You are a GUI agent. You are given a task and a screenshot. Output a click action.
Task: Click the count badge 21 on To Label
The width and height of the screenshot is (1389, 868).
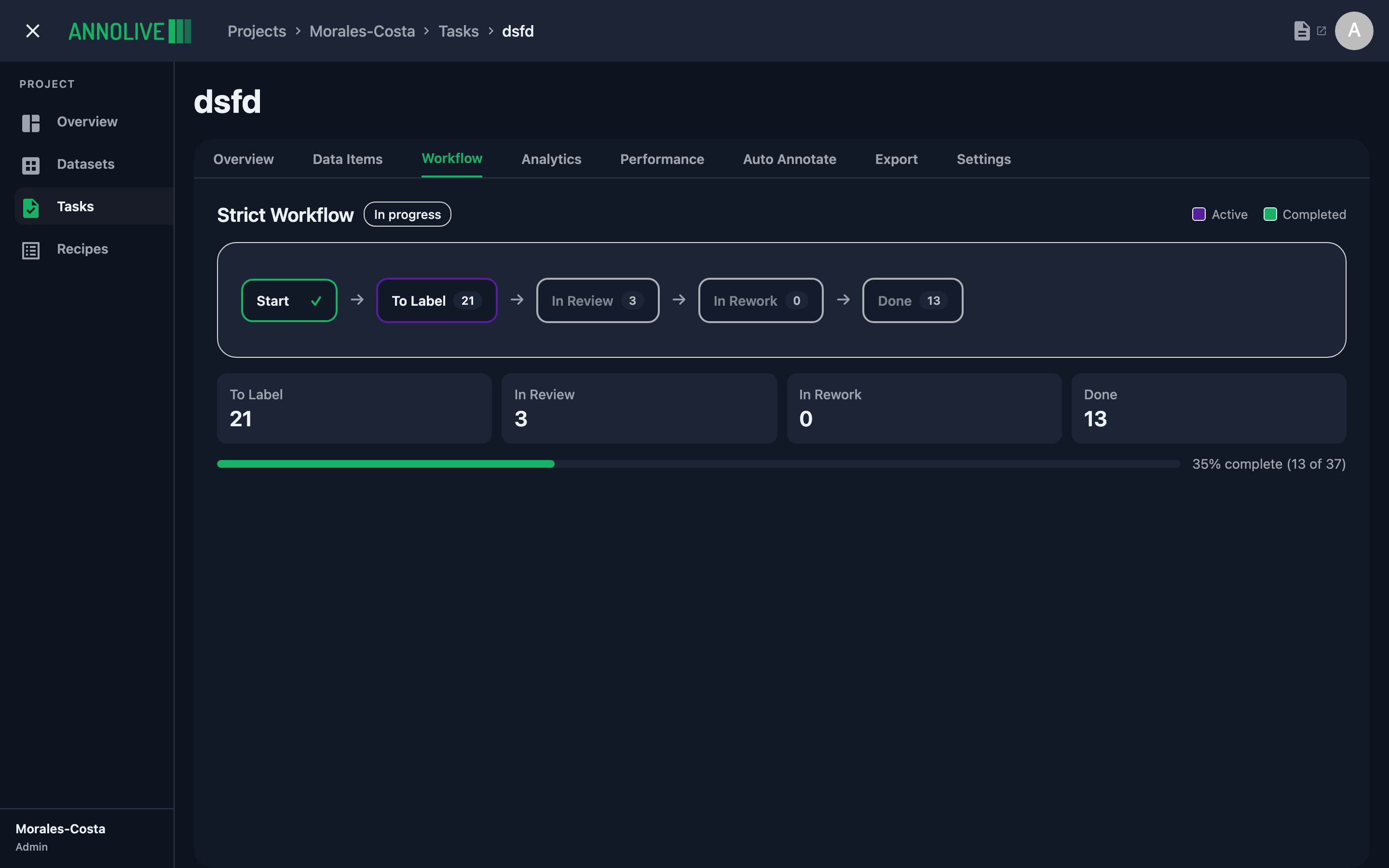click(x=468, y=301)
